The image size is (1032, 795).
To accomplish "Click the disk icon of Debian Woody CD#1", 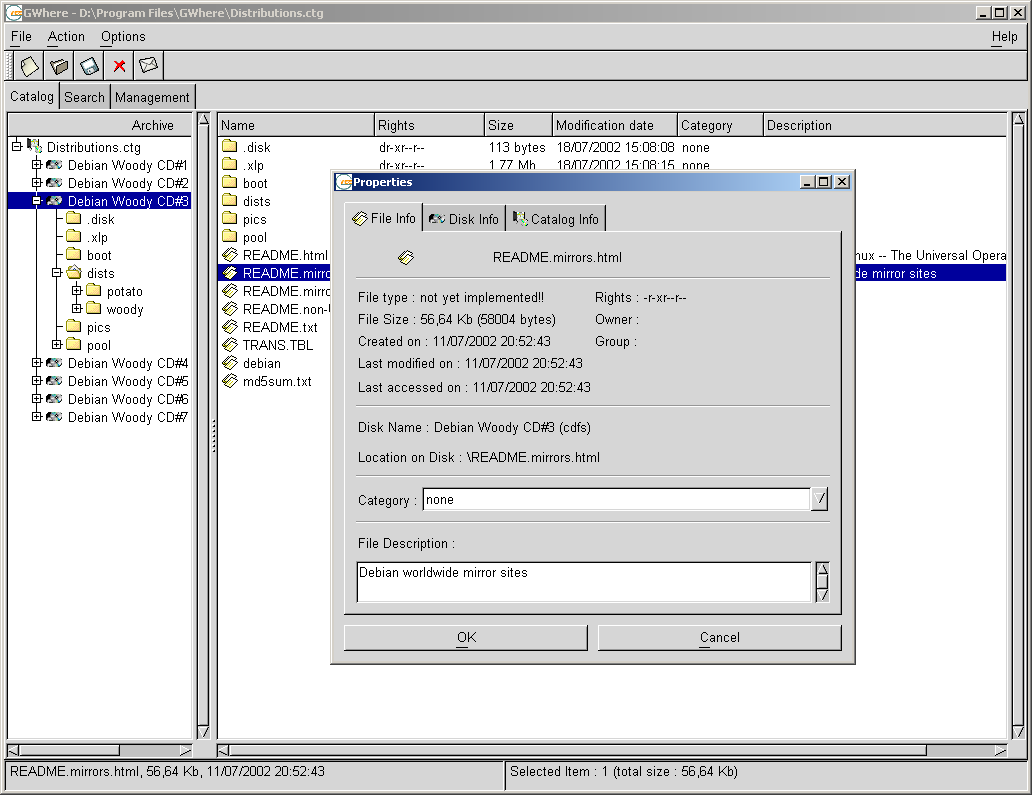I will tap(55, 165).
